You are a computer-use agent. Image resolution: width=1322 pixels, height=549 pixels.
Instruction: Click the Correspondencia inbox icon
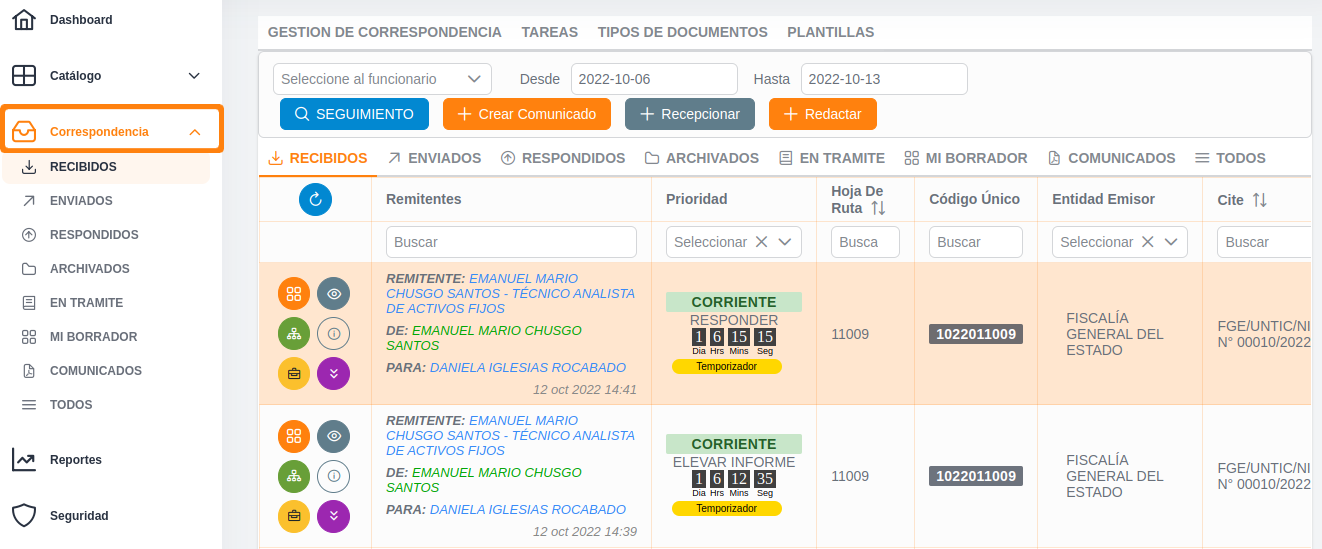(x=24, y=132)
